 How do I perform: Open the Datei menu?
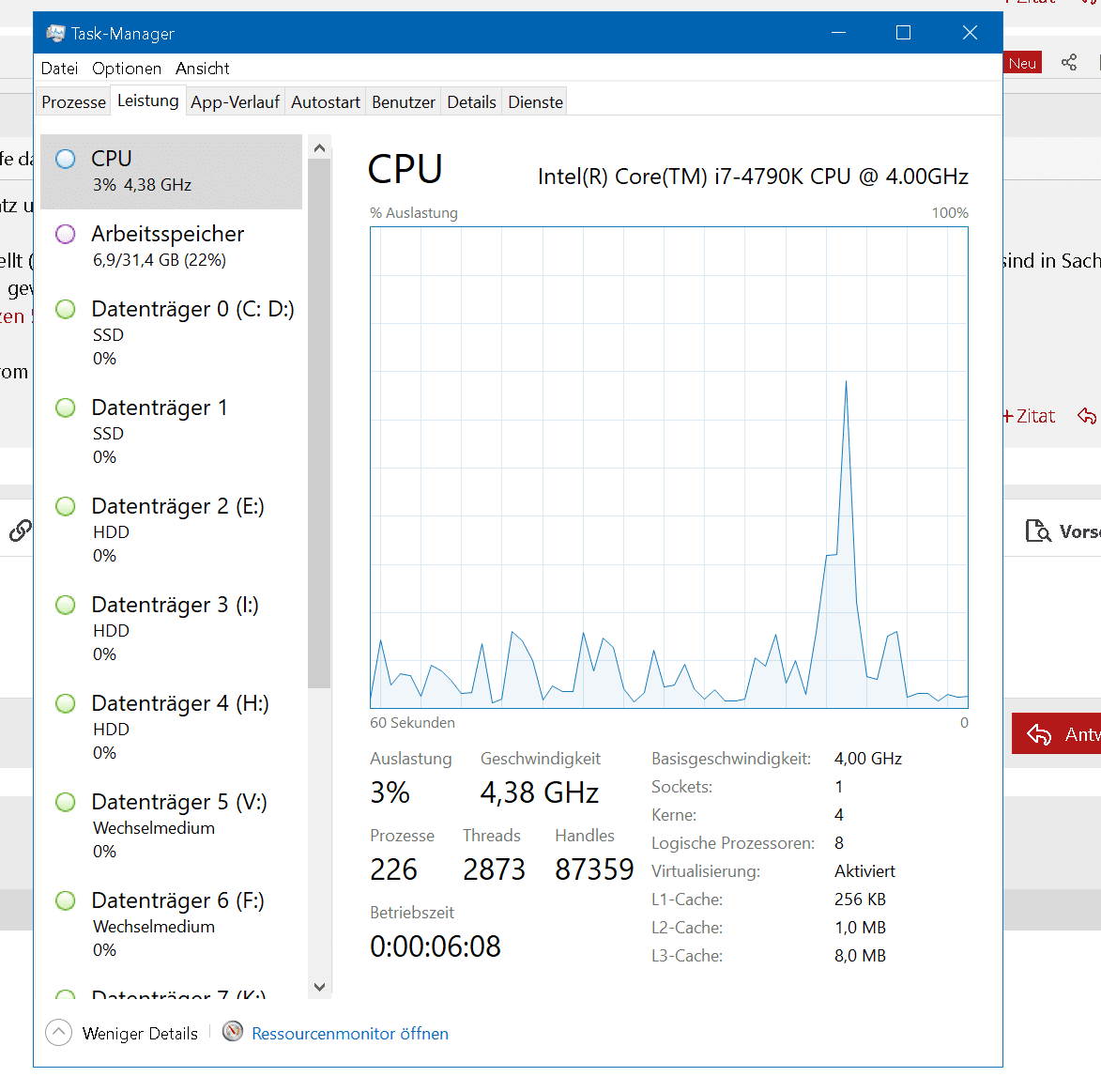(60, 69)
